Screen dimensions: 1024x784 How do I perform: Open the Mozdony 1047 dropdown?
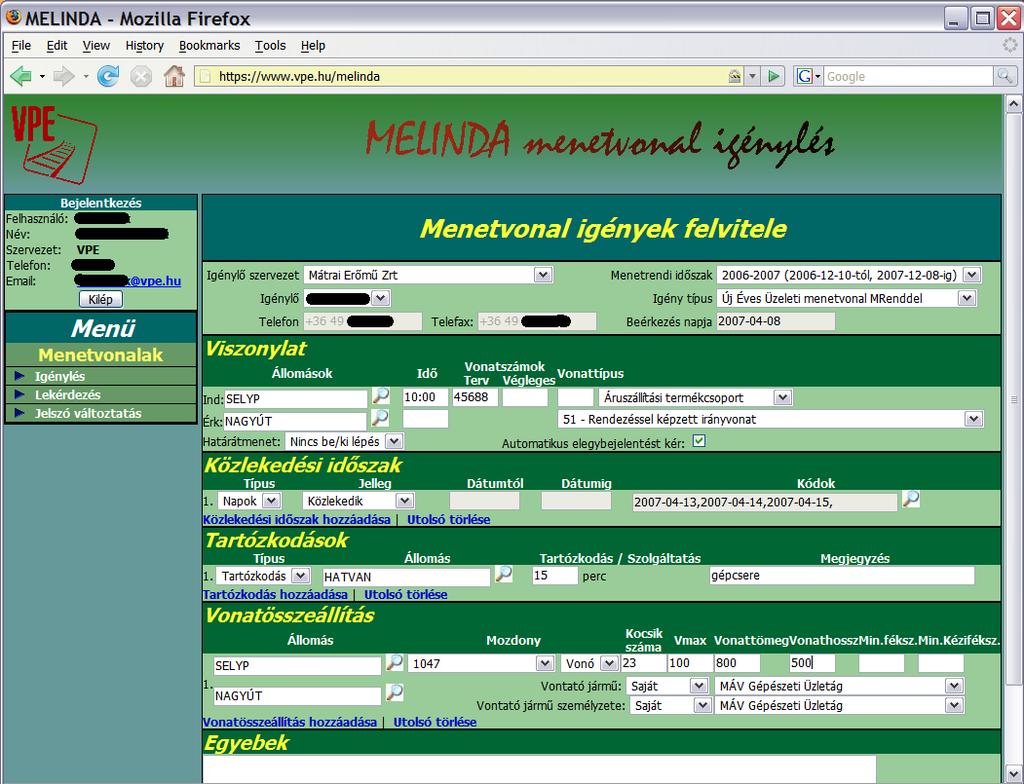pos(545,664)
